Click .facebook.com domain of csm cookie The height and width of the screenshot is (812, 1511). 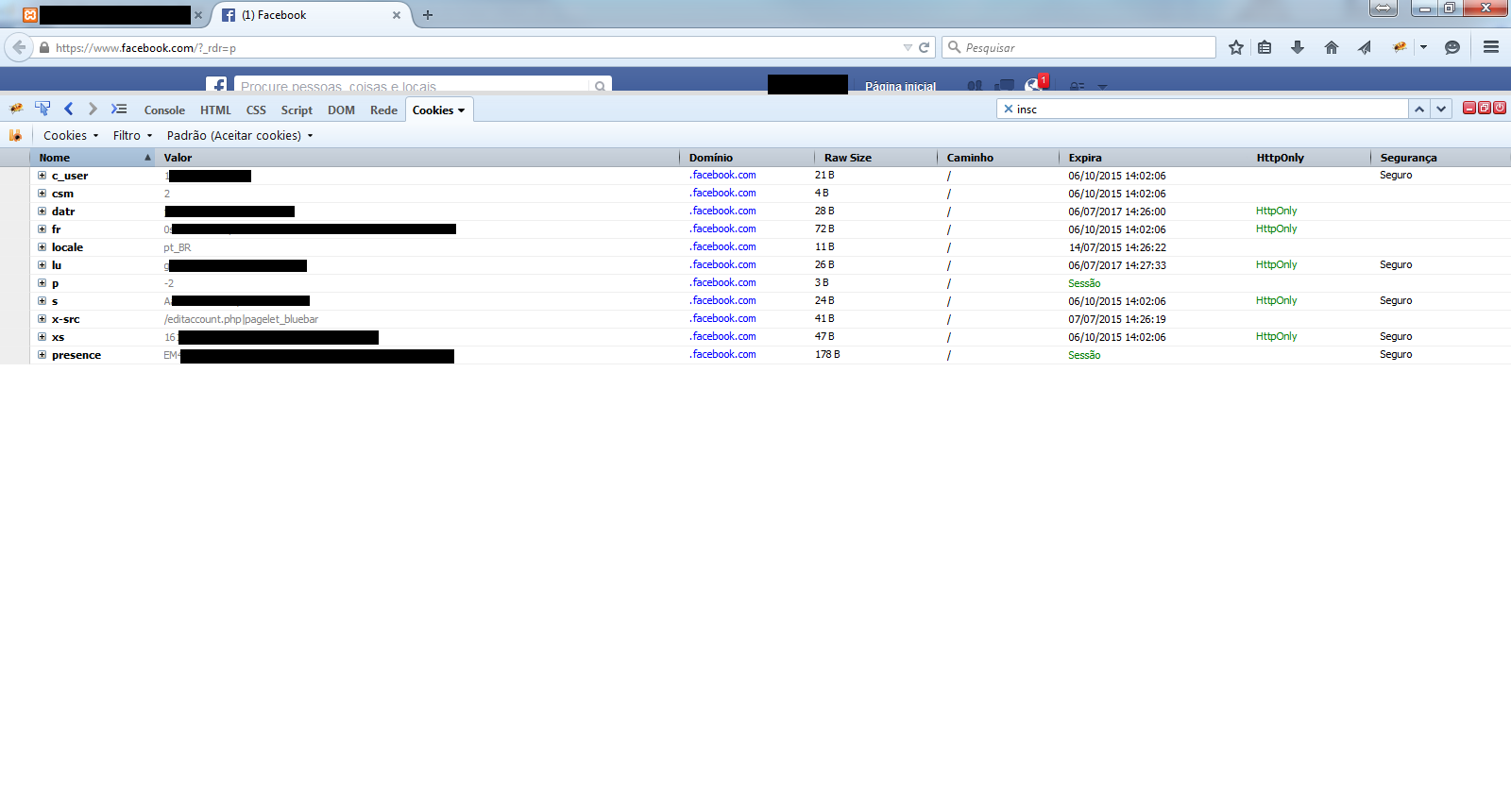(x=722, y=193)
